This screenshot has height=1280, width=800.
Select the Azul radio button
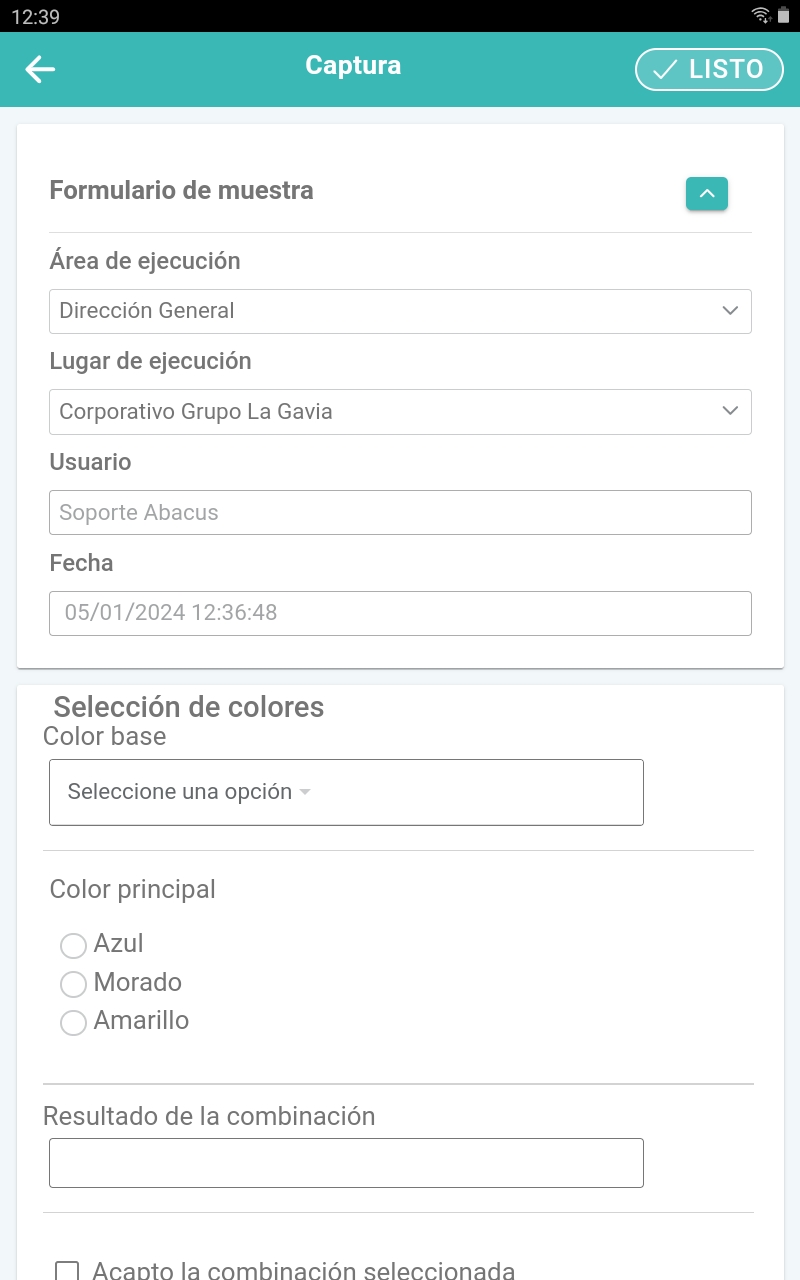[x=74, y=945]
